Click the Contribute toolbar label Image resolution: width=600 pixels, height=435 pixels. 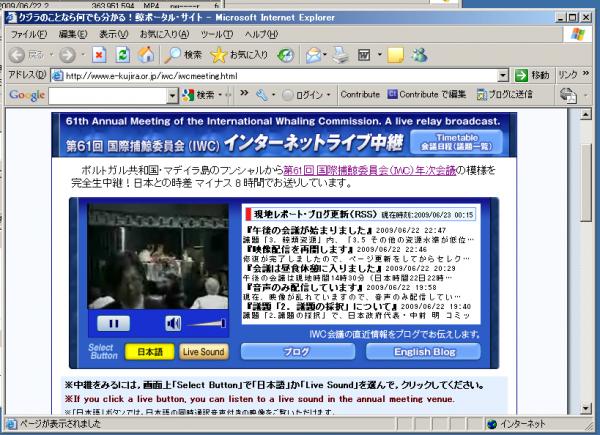(x=360, y=94)
